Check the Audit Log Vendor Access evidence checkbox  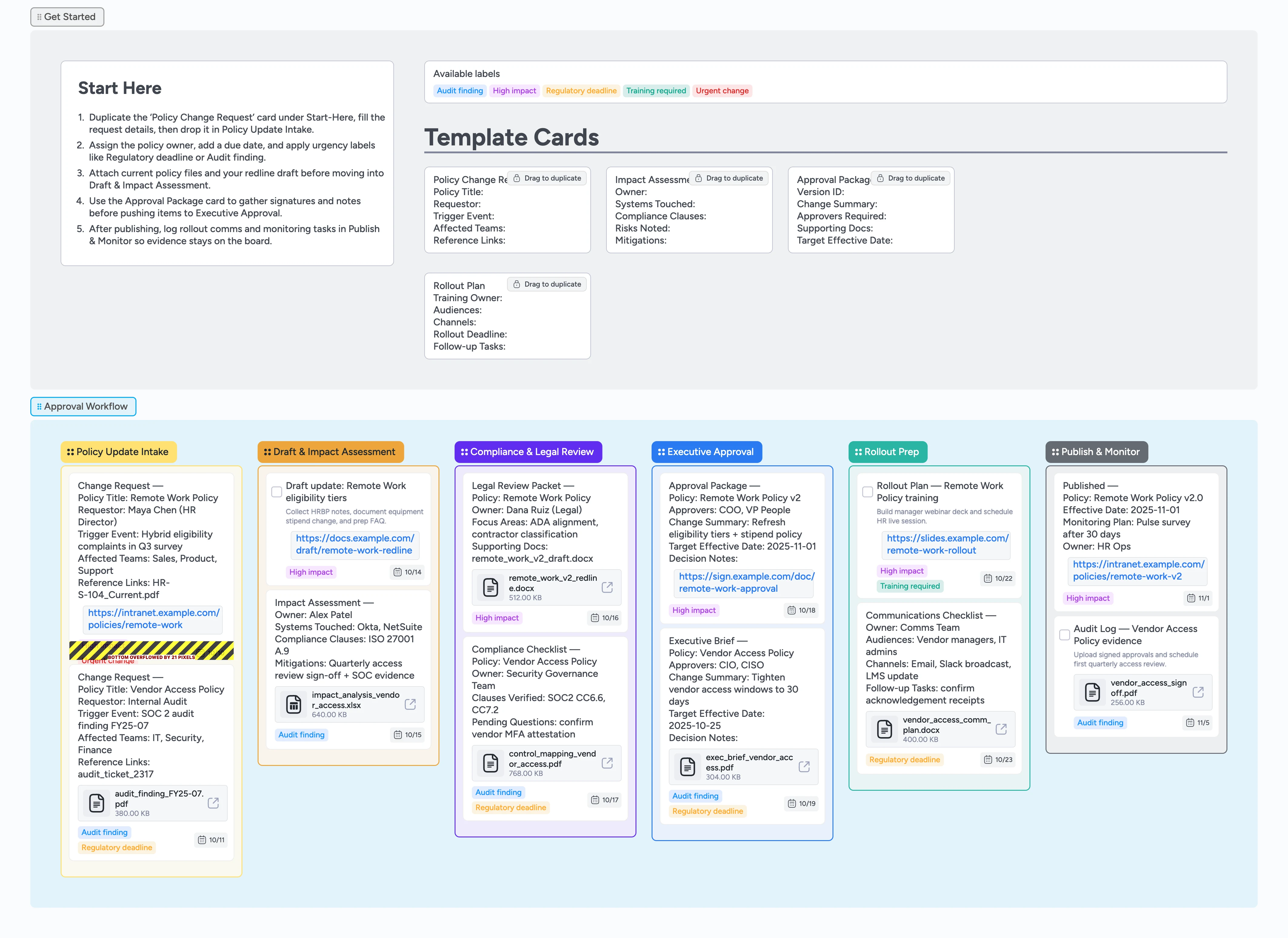[x=1064, y=635]
